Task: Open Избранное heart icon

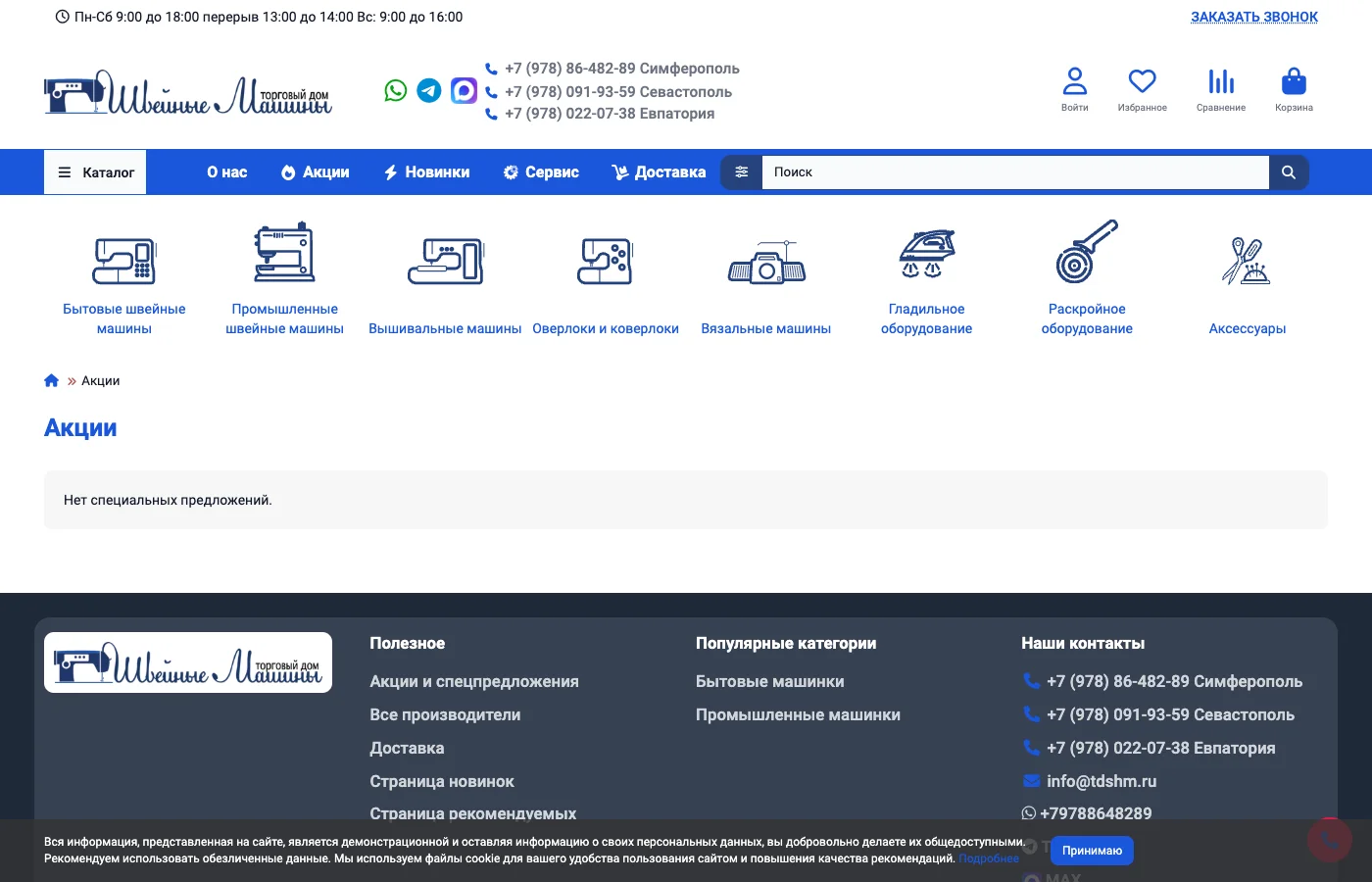Action: click(1142, 89)
